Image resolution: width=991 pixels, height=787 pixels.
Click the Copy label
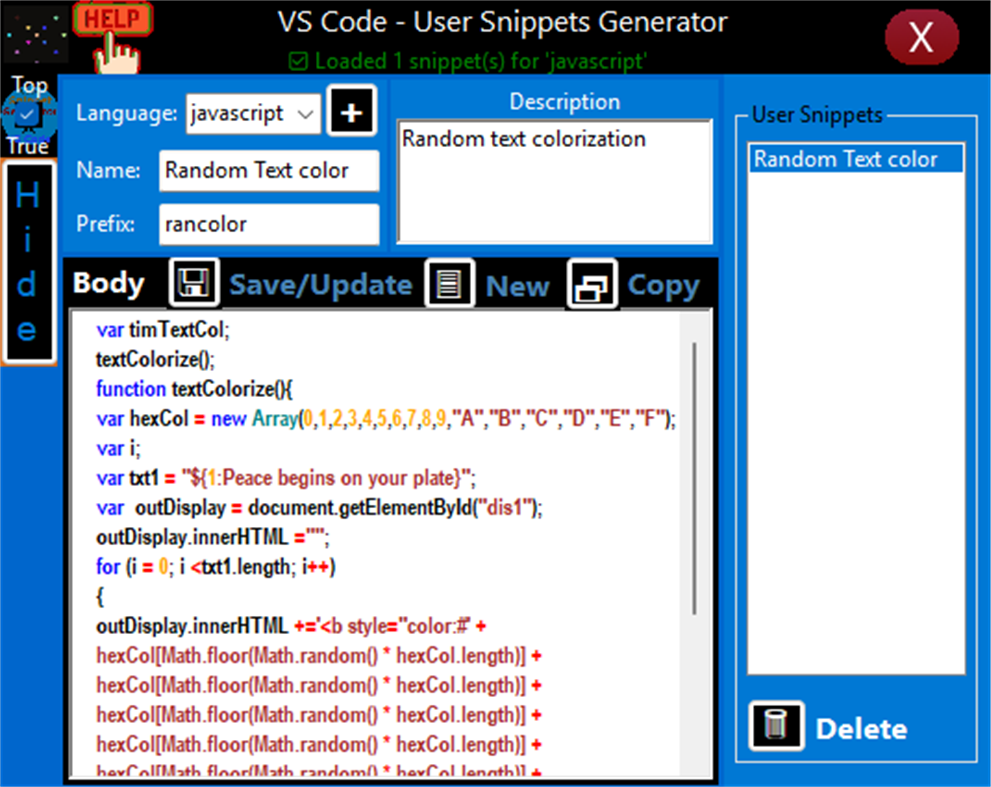[x=663, y=286]
